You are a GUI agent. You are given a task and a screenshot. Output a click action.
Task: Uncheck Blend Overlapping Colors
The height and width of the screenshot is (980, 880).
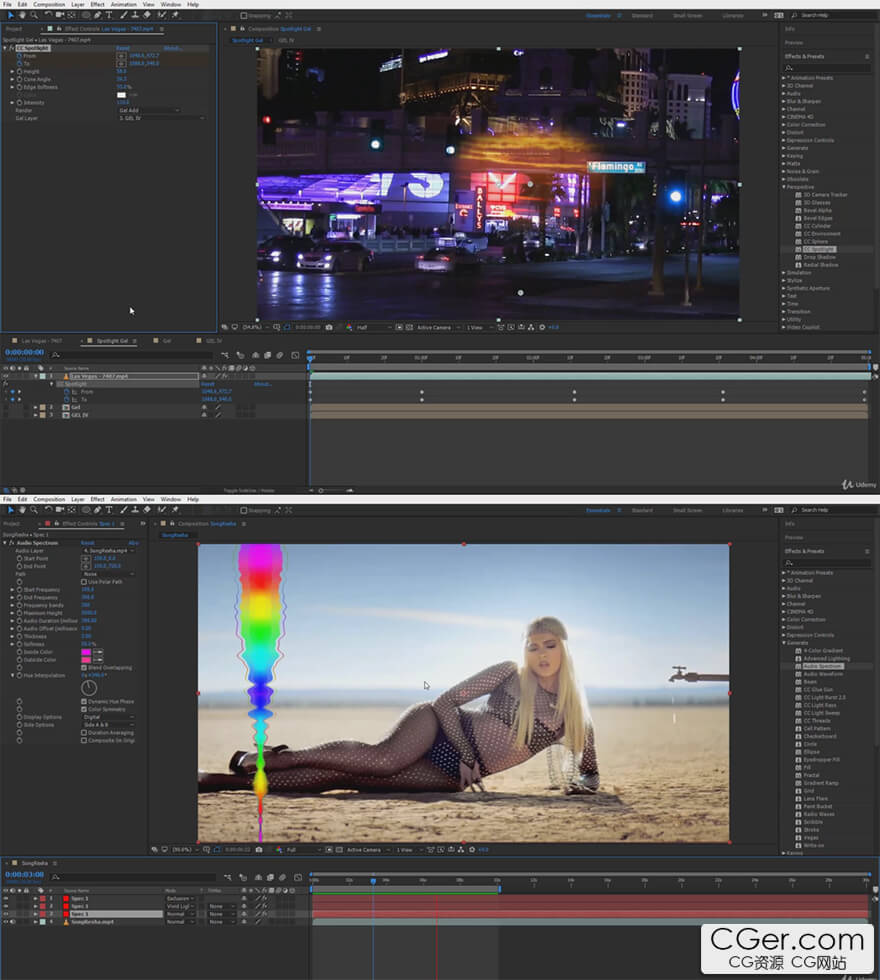[84, 668]
